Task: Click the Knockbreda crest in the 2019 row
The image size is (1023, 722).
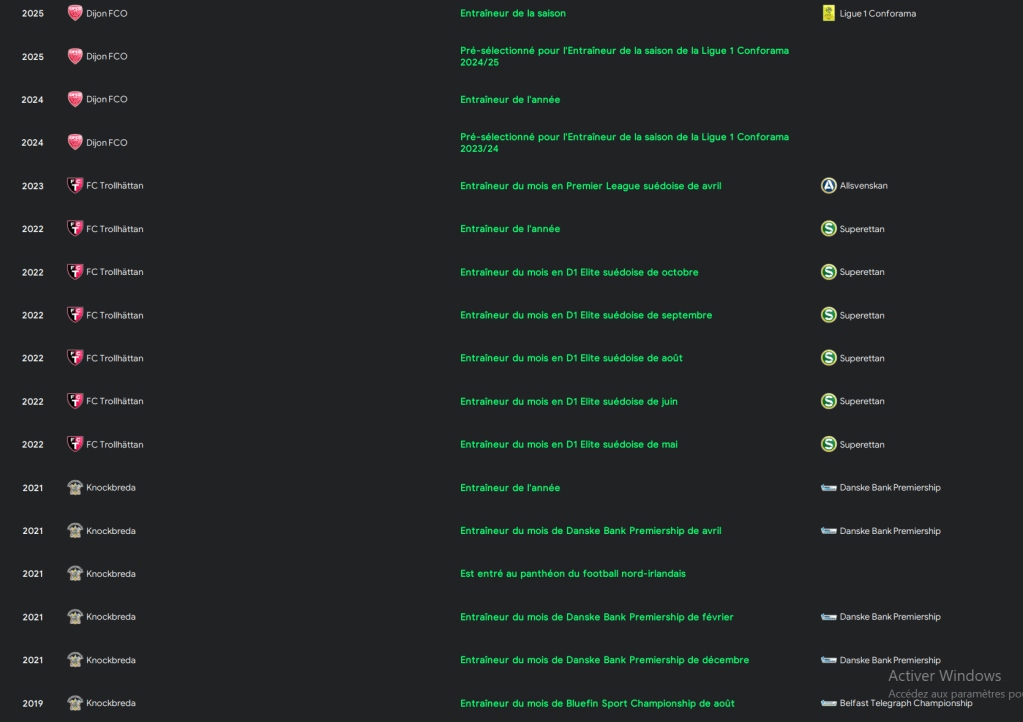Action: 75,703
